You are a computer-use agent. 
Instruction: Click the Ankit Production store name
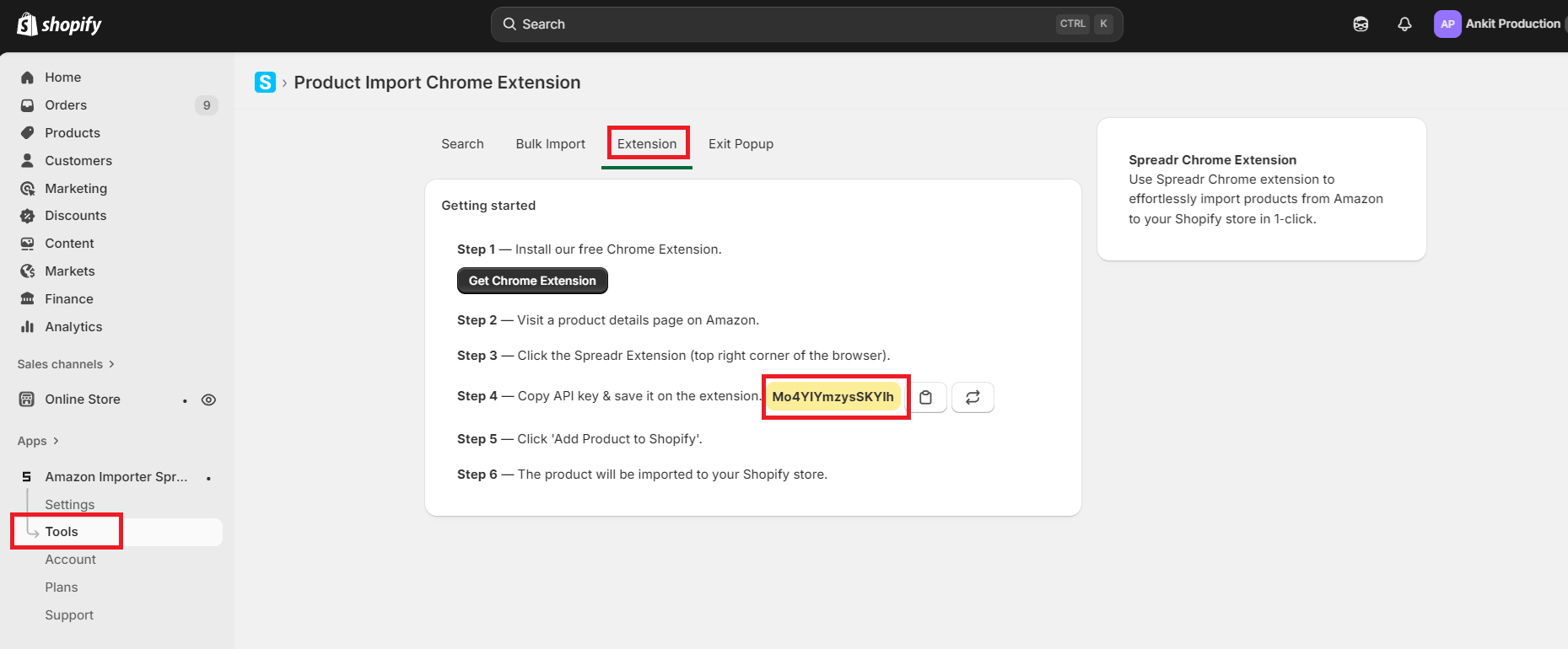(x=1513, y=24)
